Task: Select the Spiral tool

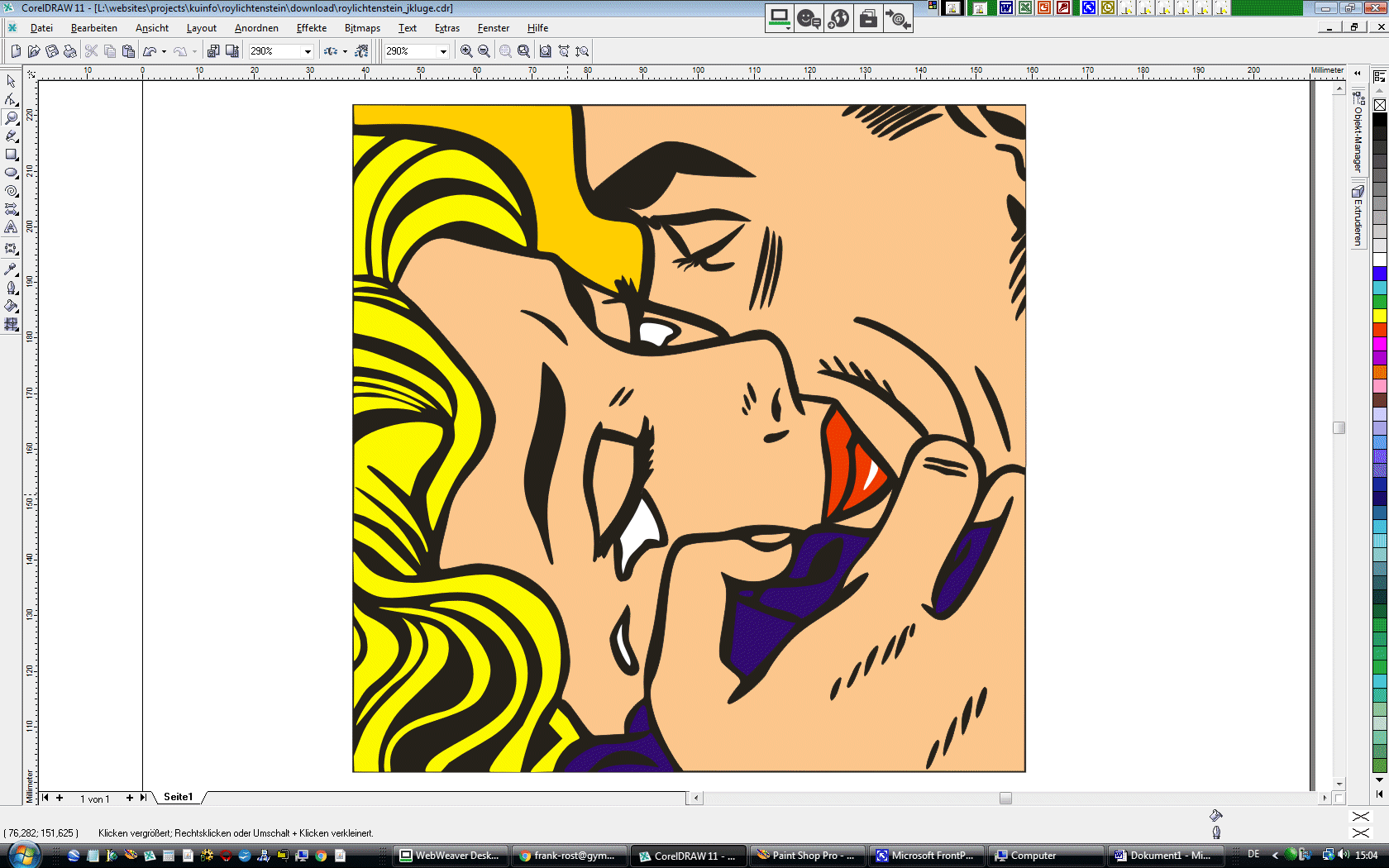Action: 11,191
